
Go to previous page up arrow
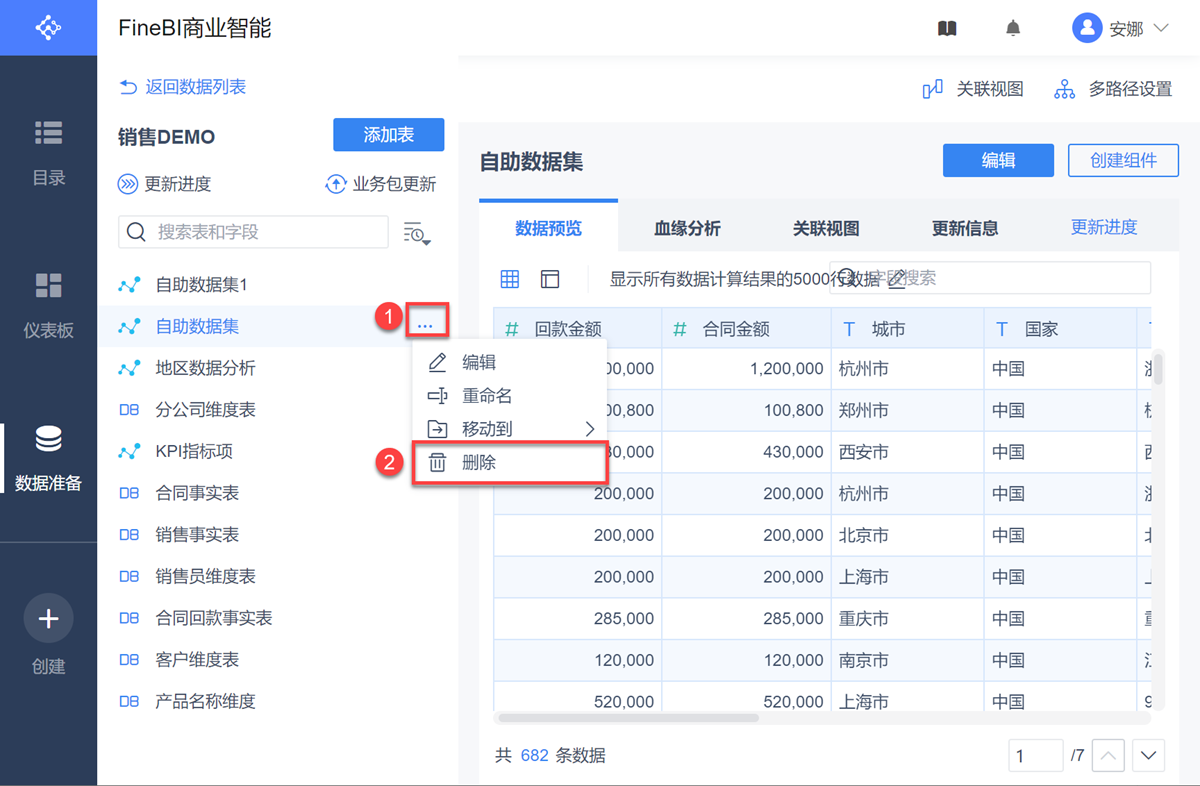(x=1108, y=756)
